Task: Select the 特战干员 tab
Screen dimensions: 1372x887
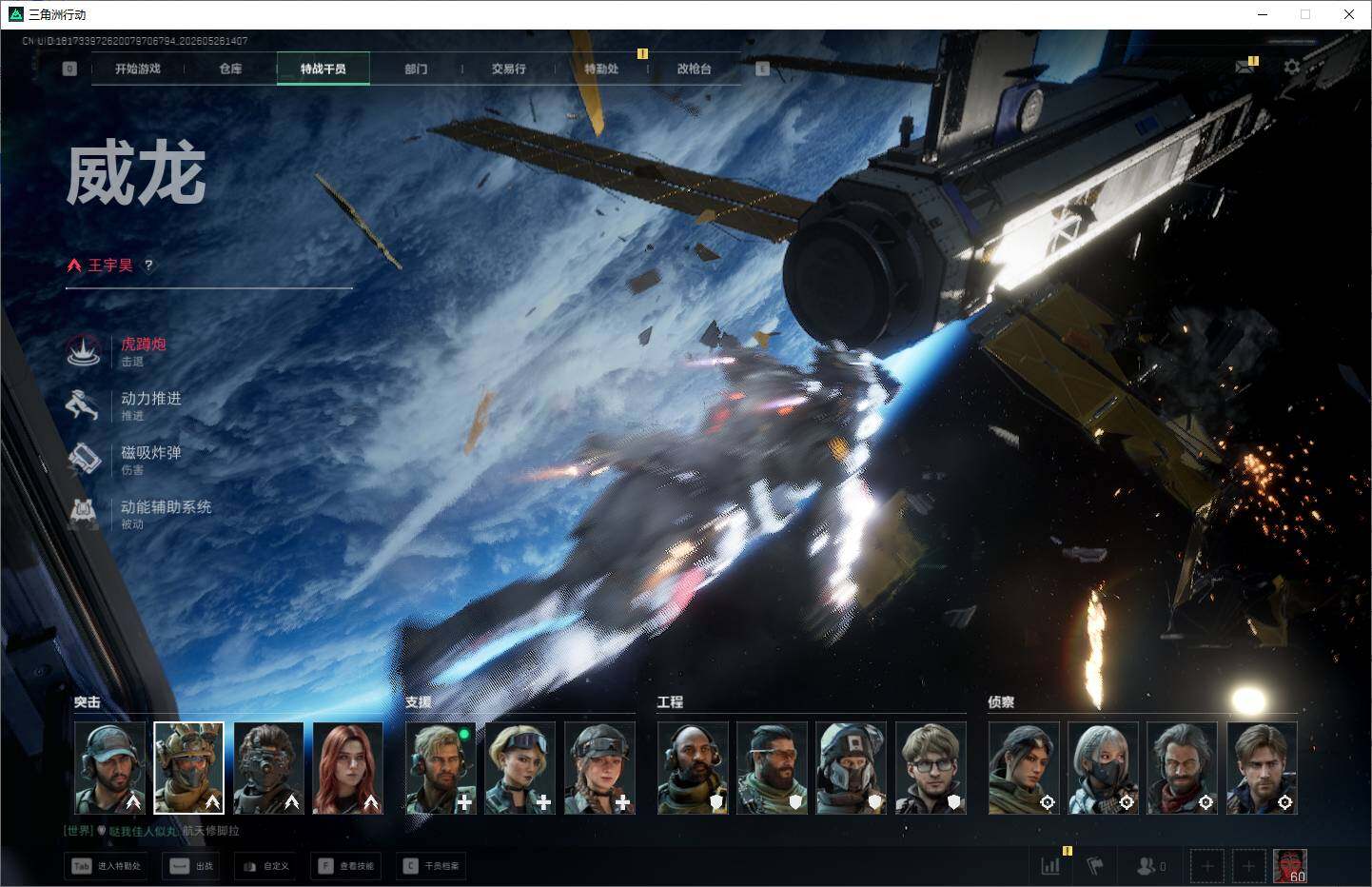Action: click(323, 69)
